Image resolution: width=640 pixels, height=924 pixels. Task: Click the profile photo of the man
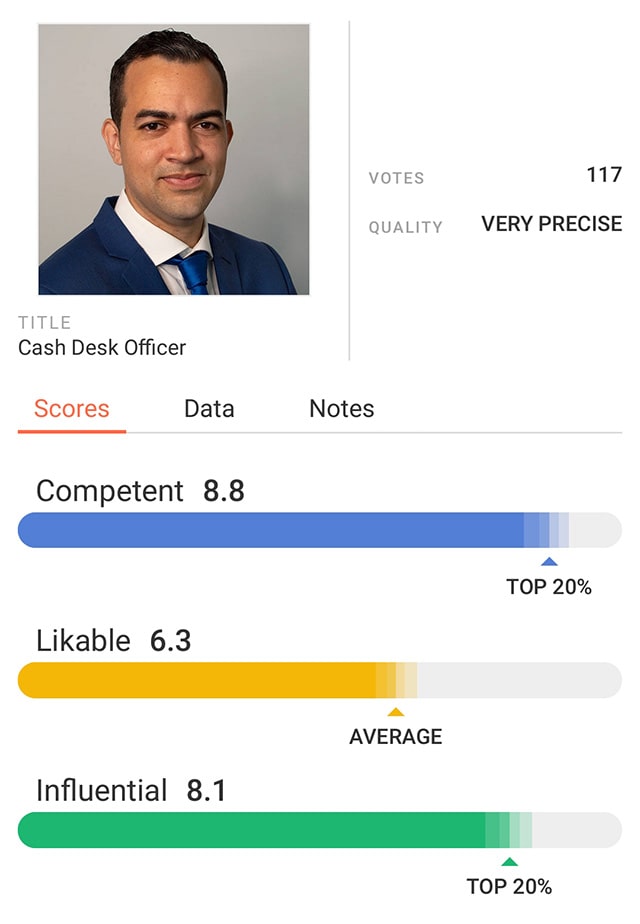tap(174, 159)
